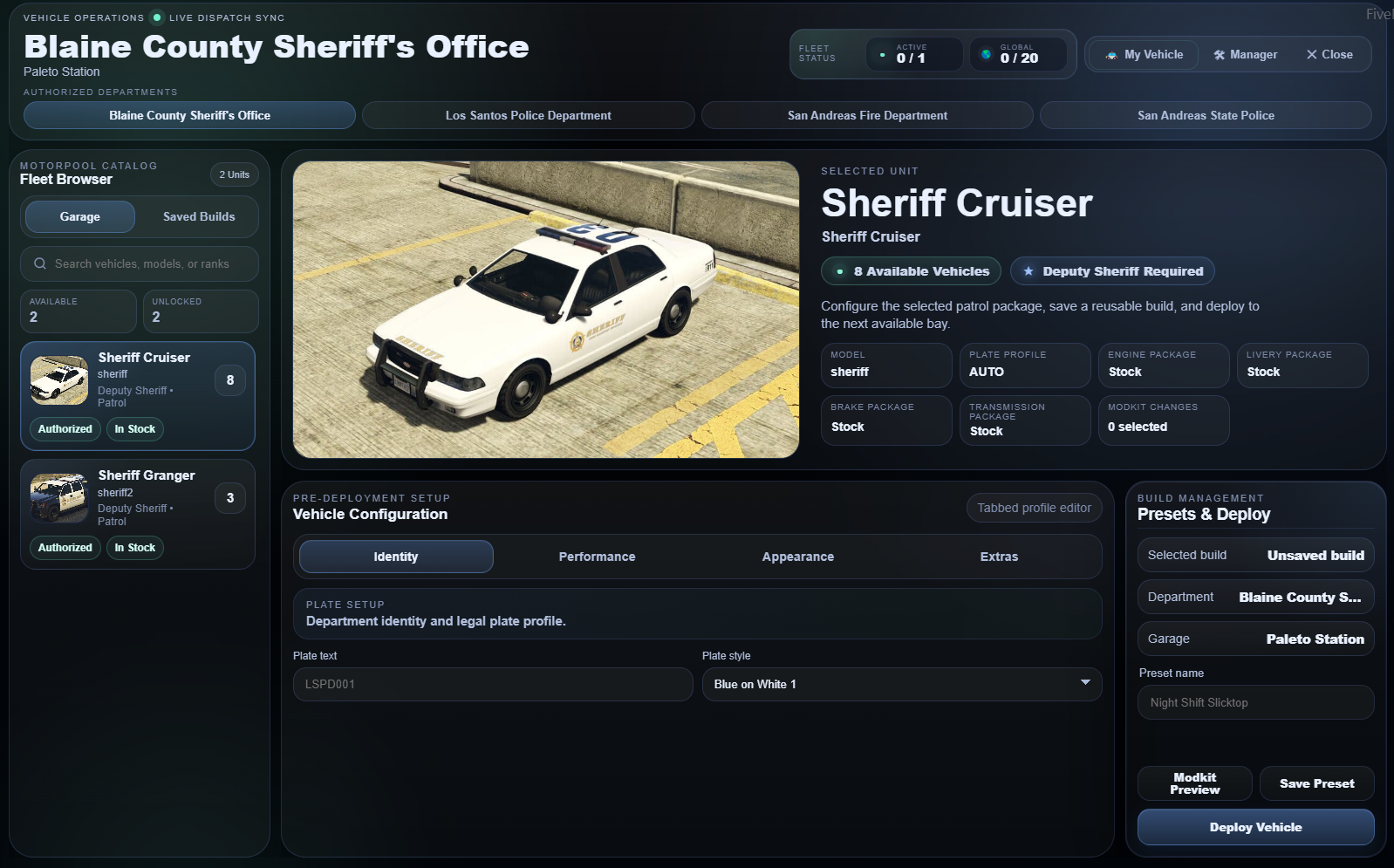Click the My Vehicle car icon
The image size is (1394, 868).
(x=1111, y=55)
